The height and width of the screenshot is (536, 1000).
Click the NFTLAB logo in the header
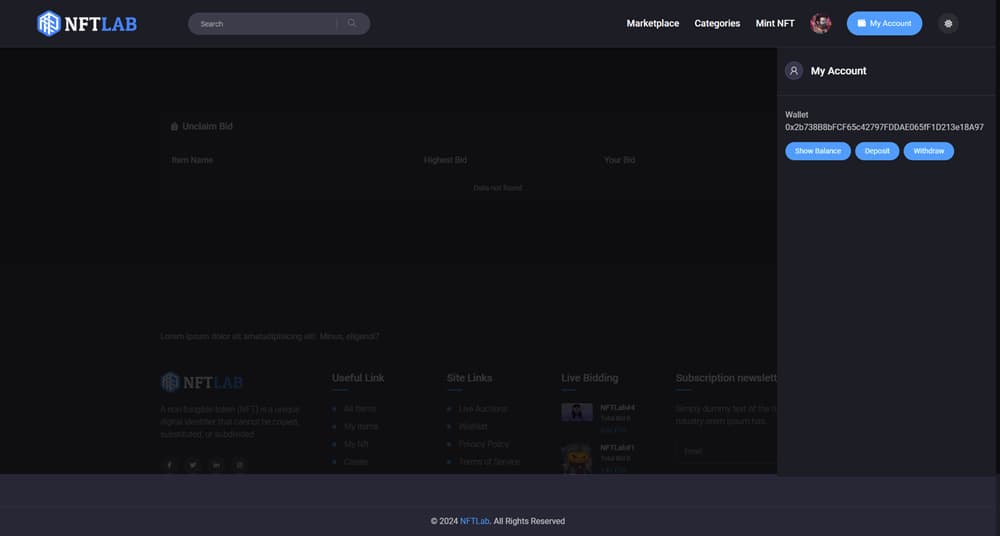(x=87, y=24)
